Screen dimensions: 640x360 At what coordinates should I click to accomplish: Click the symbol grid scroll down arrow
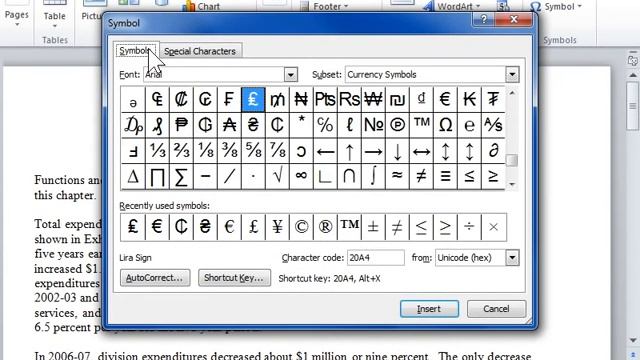512,184
